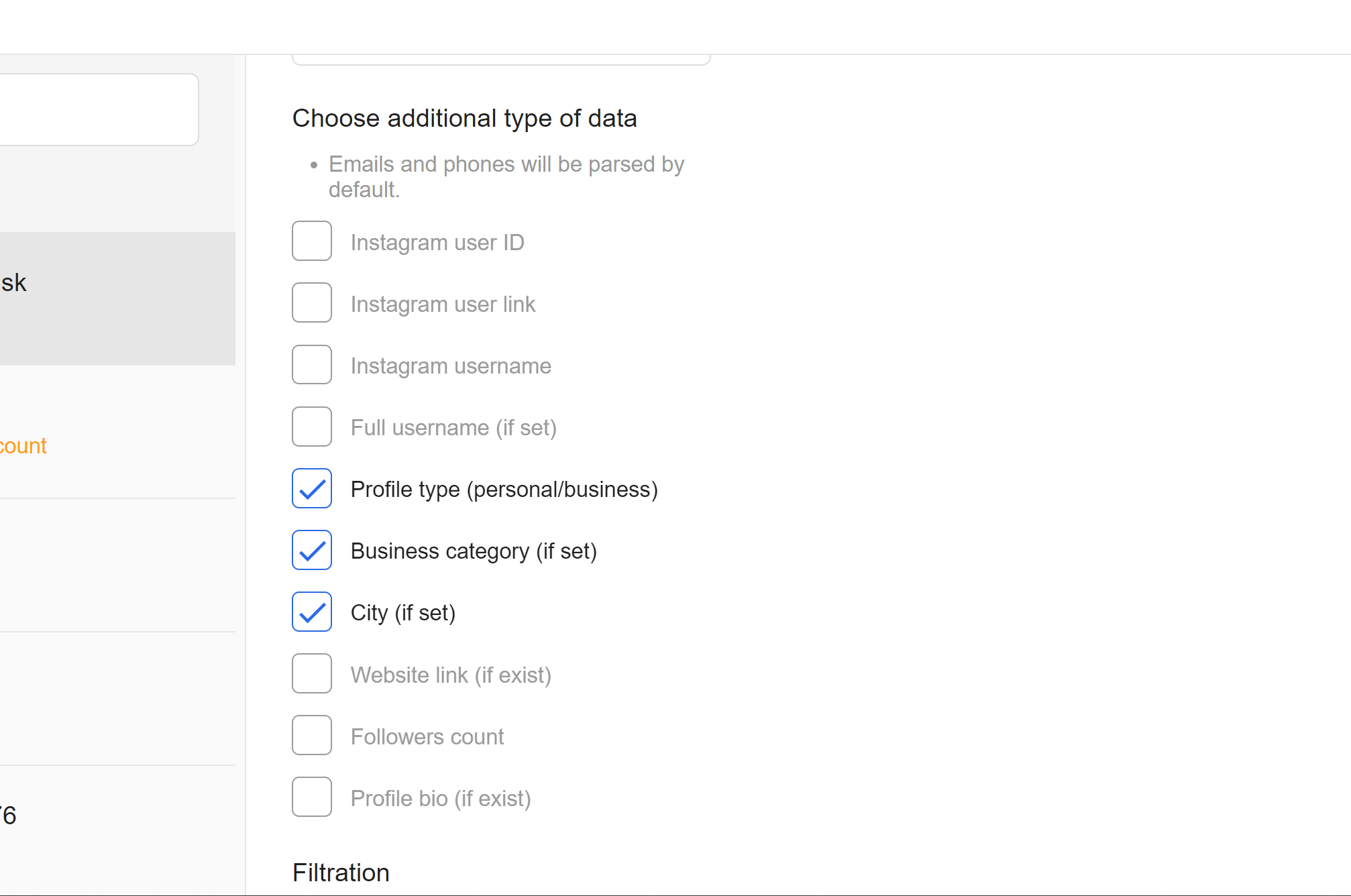Tick the Instagram username checkbox
This screenshot has width=1351, height=896.
click(312, 364)
